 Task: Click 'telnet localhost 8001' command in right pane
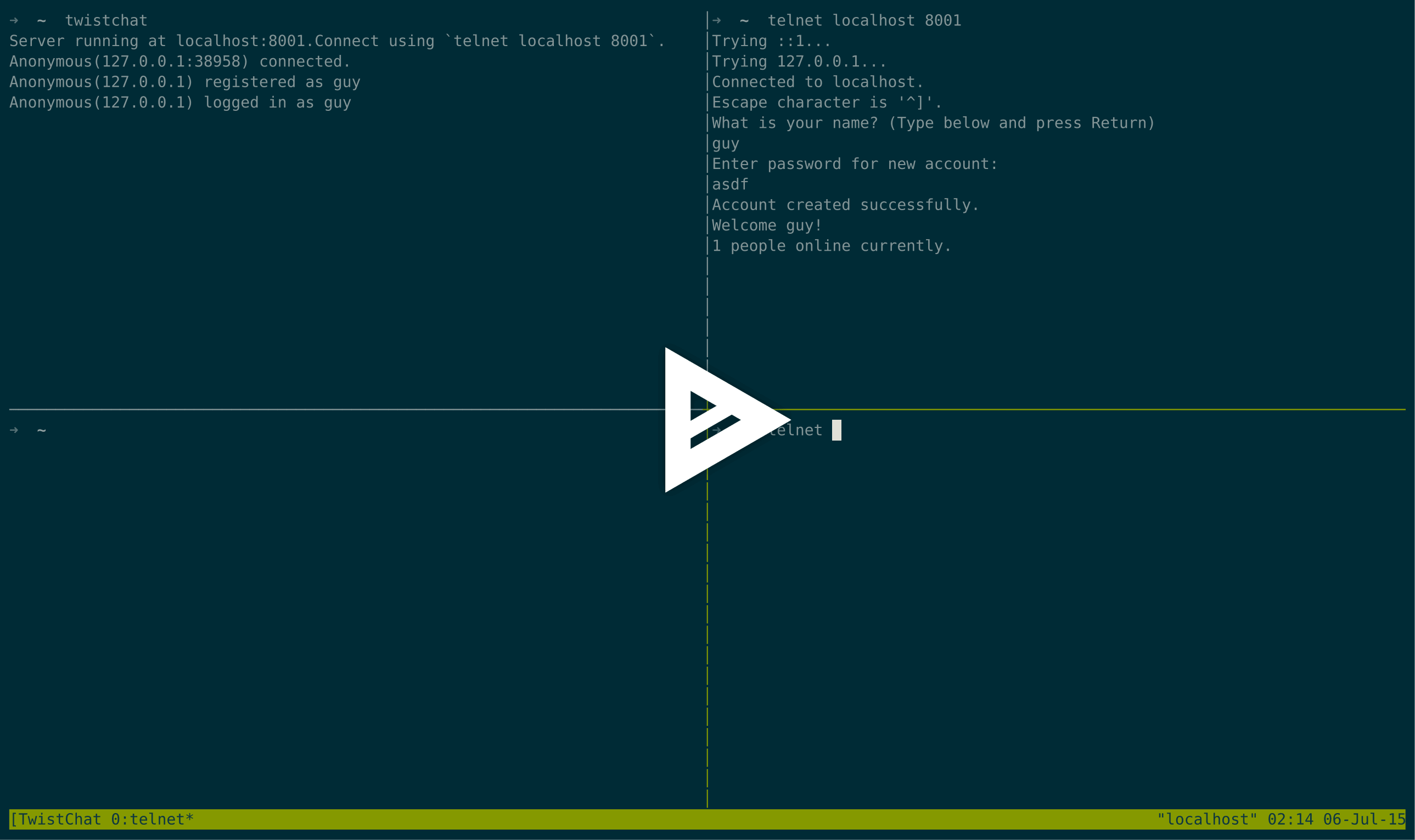(864, 21)
